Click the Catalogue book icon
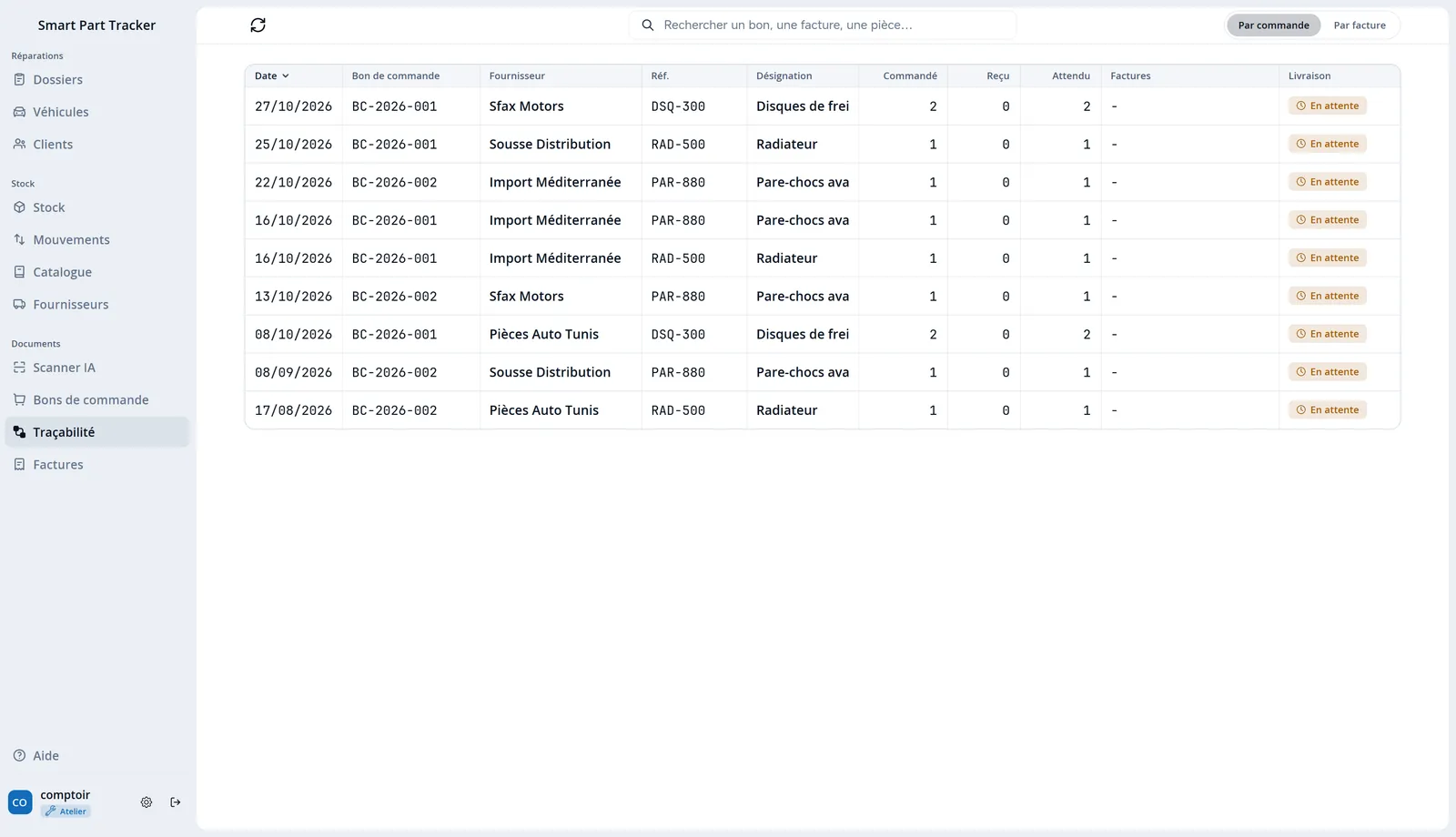1456x837 pixels. tap(19, 272)
